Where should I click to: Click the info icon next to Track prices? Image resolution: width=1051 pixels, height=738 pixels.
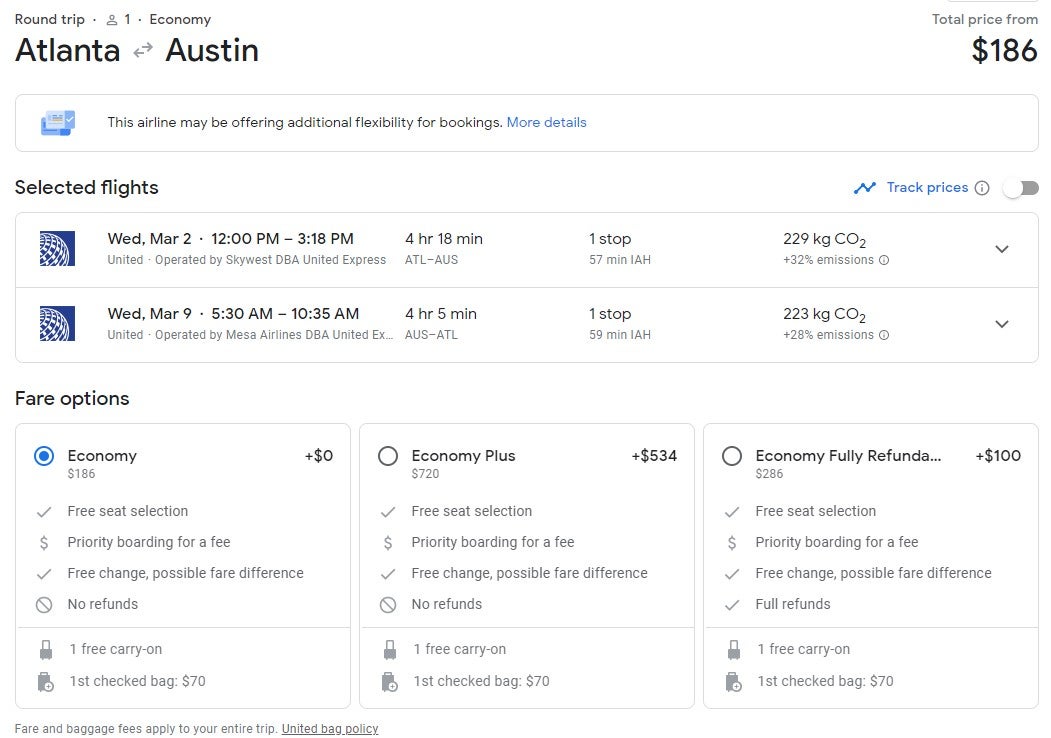(x=982, y=188)
